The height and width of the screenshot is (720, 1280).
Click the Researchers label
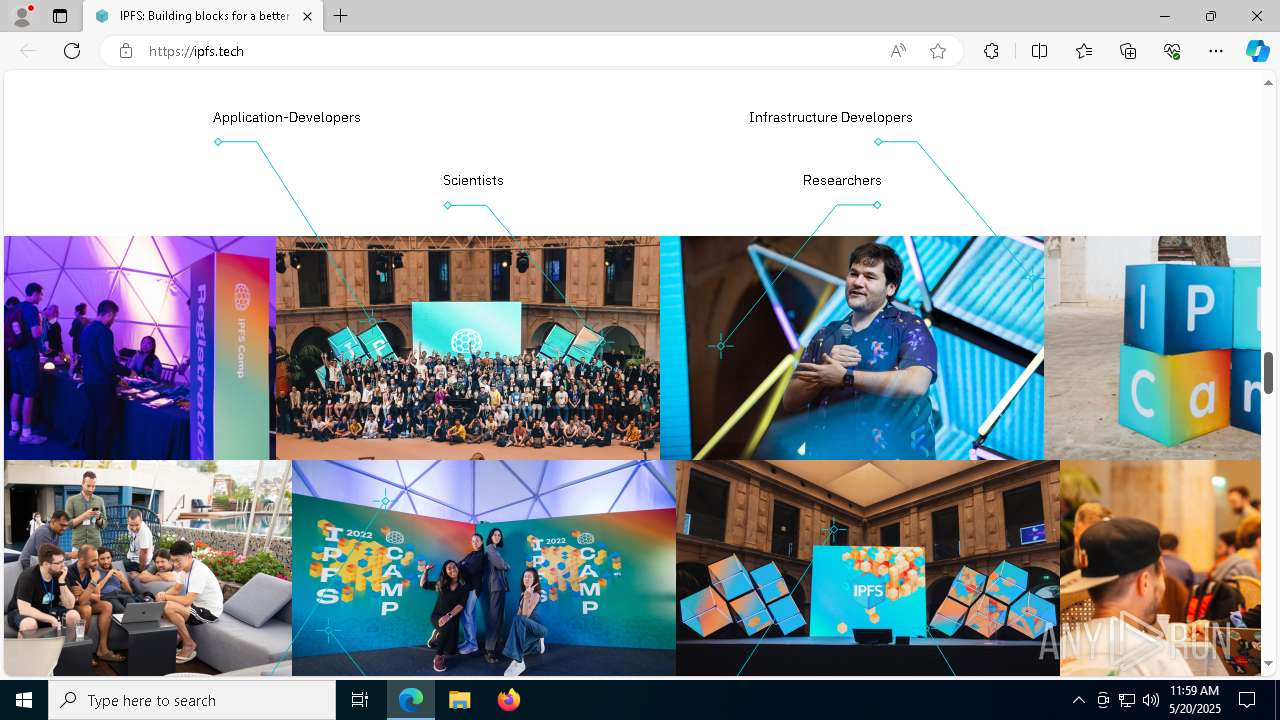pyautogui.click(x=842, y=180)
